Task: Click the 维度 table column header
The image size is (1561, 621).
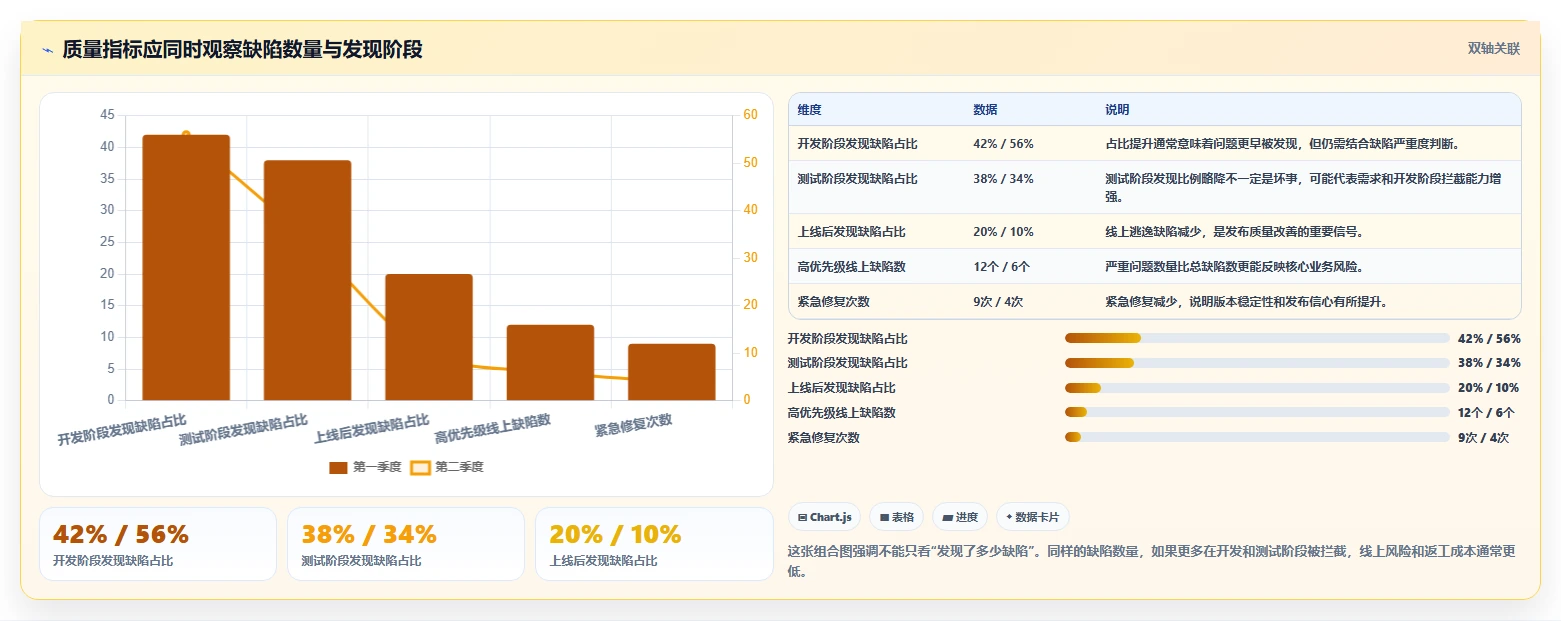Action: 809,110
